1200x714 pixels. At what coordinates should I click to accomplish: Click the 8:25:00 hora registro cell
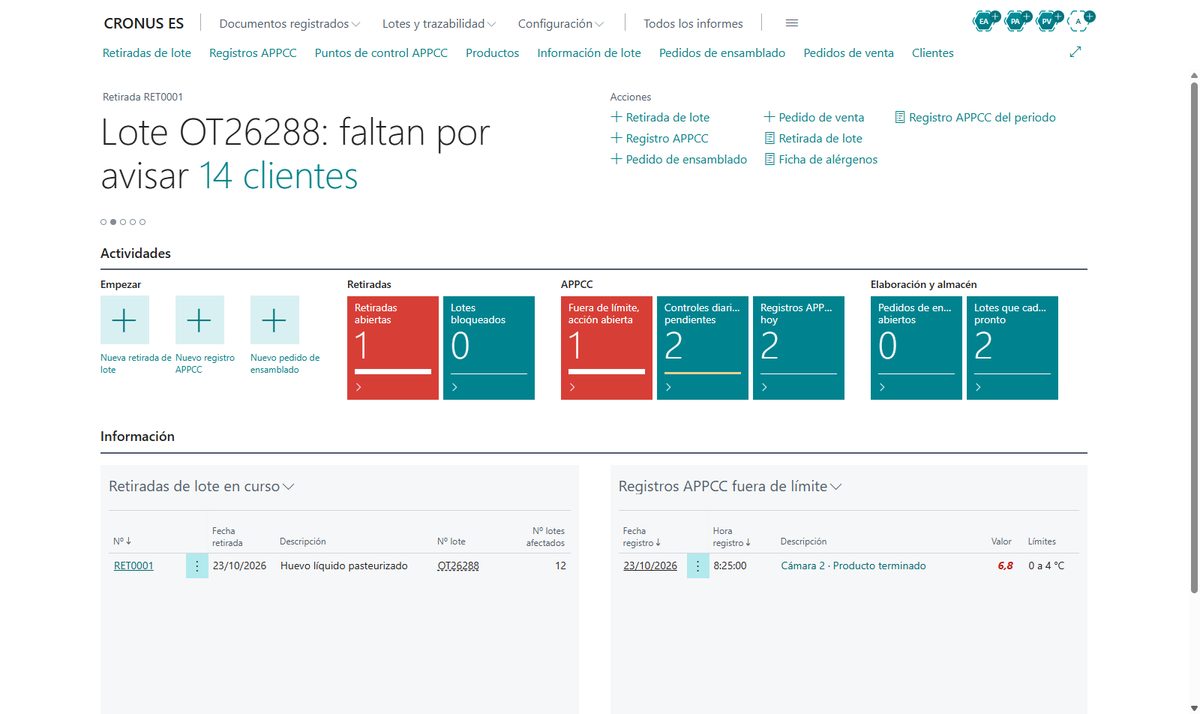click(729, 566)
